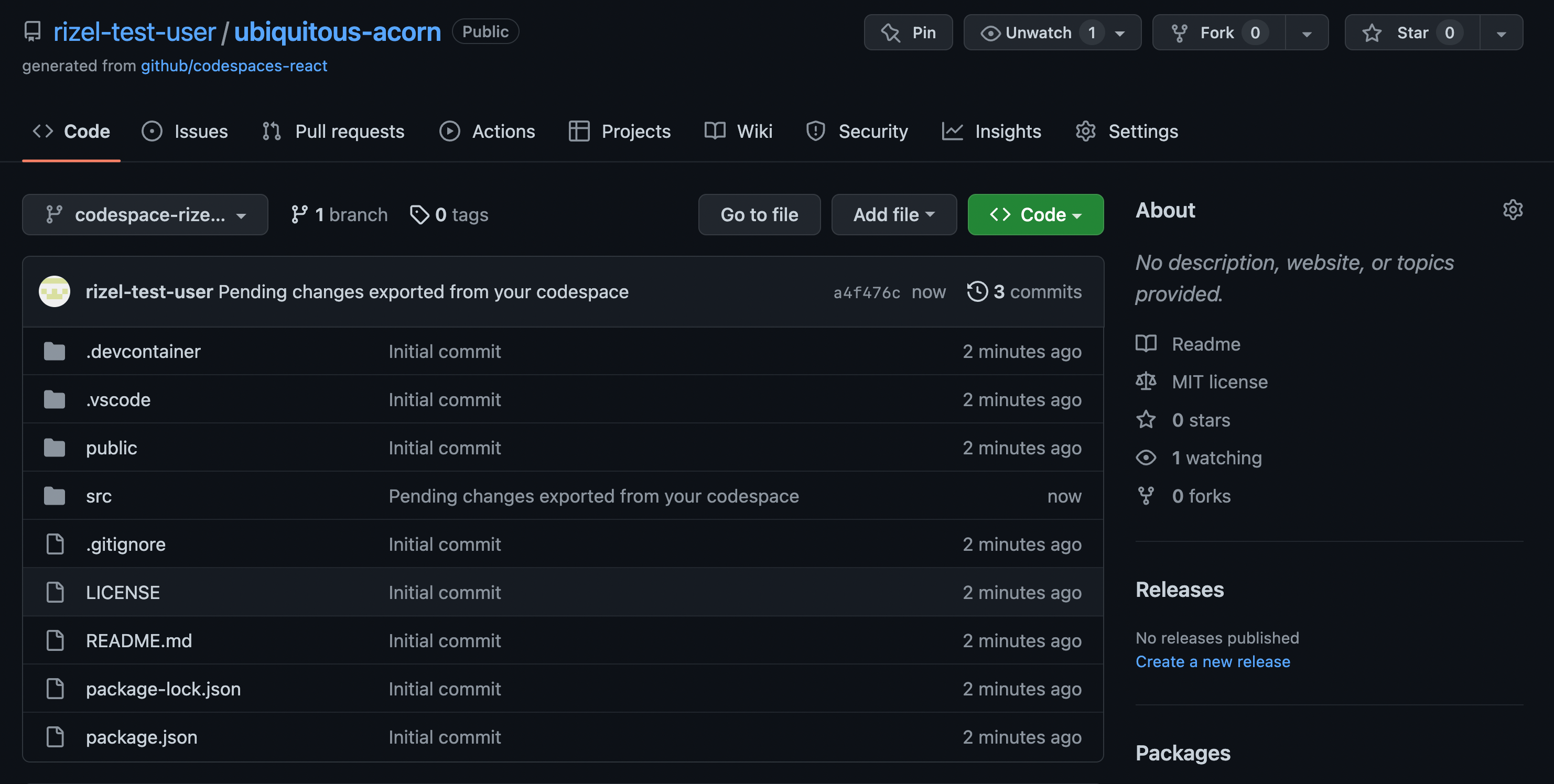Screen dimensions: 1554x784
Task: Click the LICENSE file icon
Action: pos(55,592)
